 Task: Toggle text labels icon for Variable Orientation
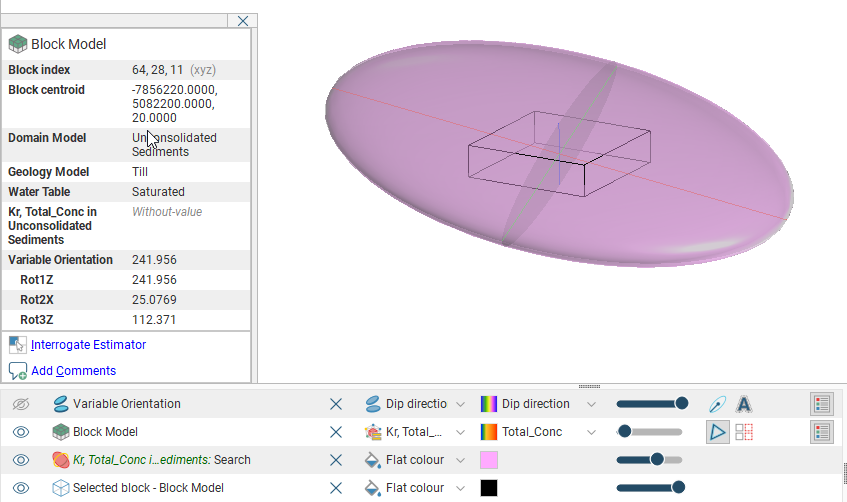pos(744,404)
